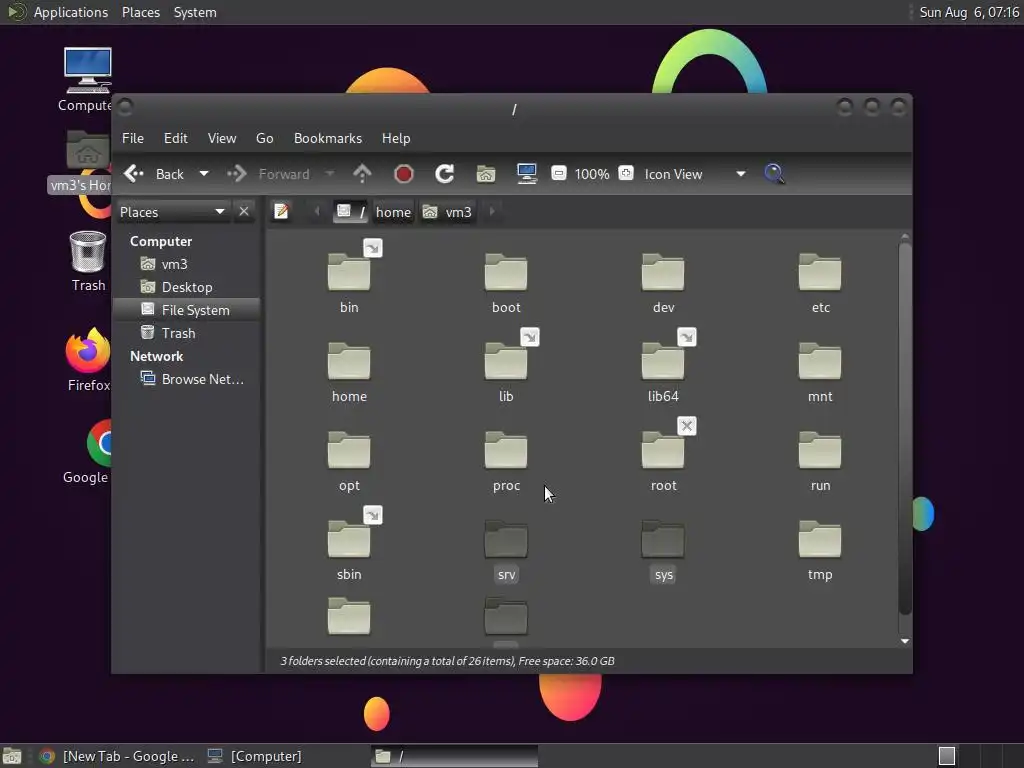Open the View menu
Viewport: 1024px width, 768px height.
[x=222, y=138]
